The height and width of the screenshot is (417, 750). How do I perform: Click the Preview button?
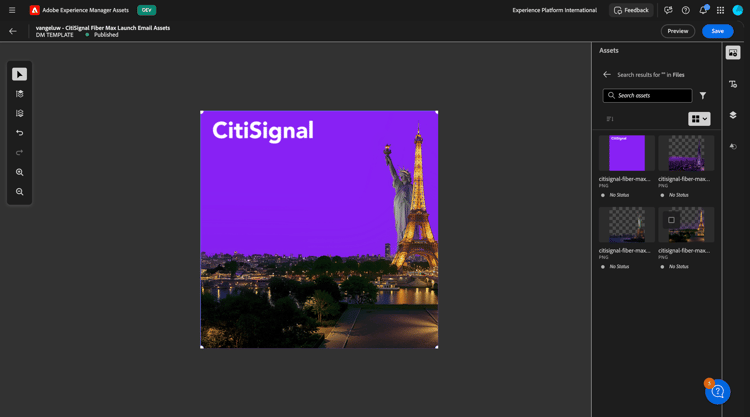click(677, 31)
